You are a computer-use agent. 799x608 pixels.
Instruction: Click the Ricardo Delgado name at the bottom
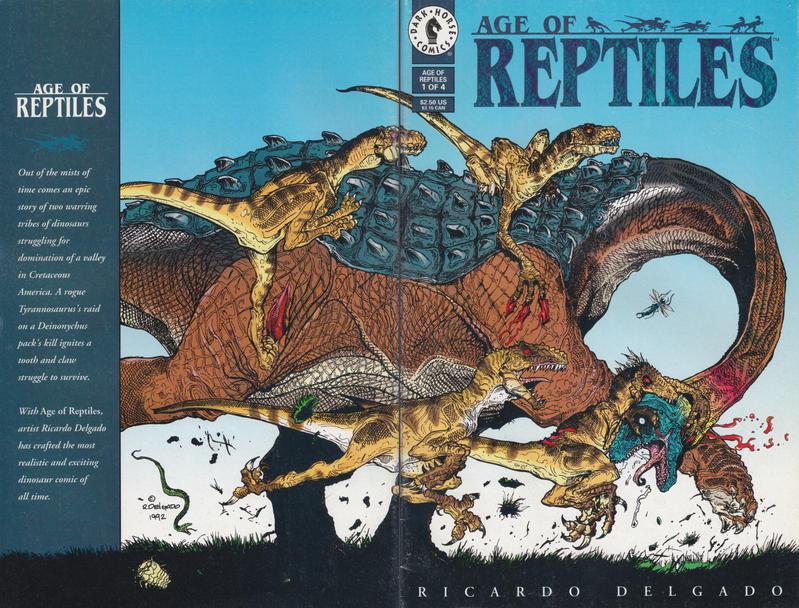click(600, 592)
